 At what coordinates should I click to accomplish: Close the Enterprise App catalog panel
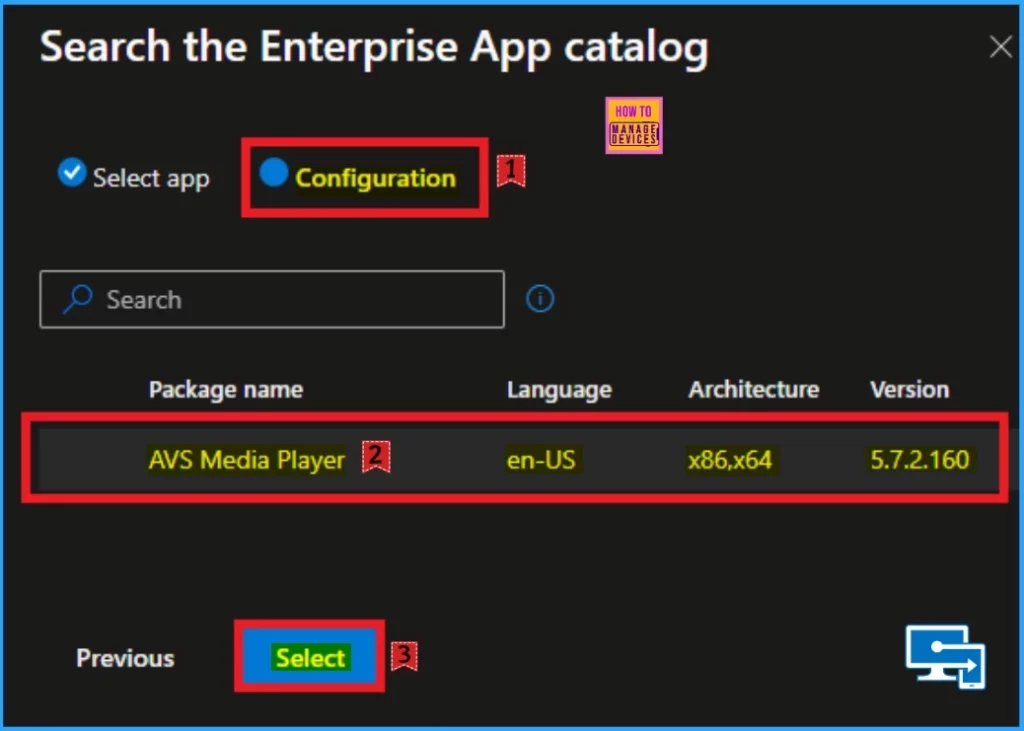(x=1000, y=46)
